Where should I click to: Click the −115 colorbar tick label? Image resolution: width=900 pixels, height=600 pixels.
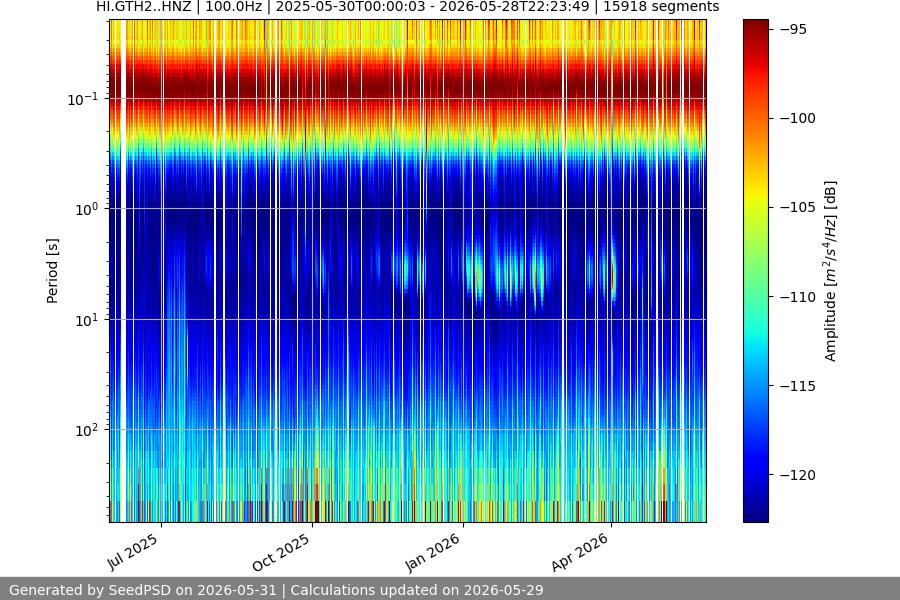(x=797, y=386)
